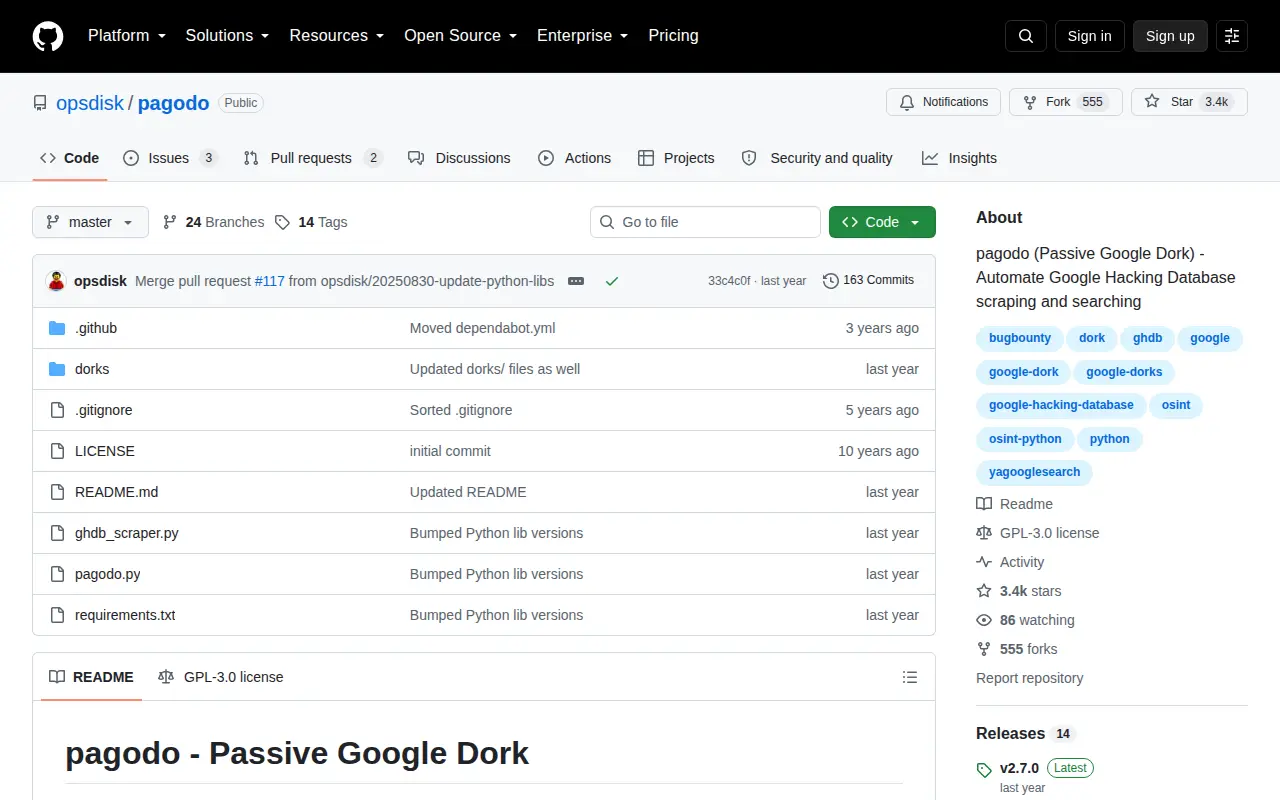The width and height of the screenshot is (1280, 800).
Task: Open the README outline list icon
Action: (910, 677)
